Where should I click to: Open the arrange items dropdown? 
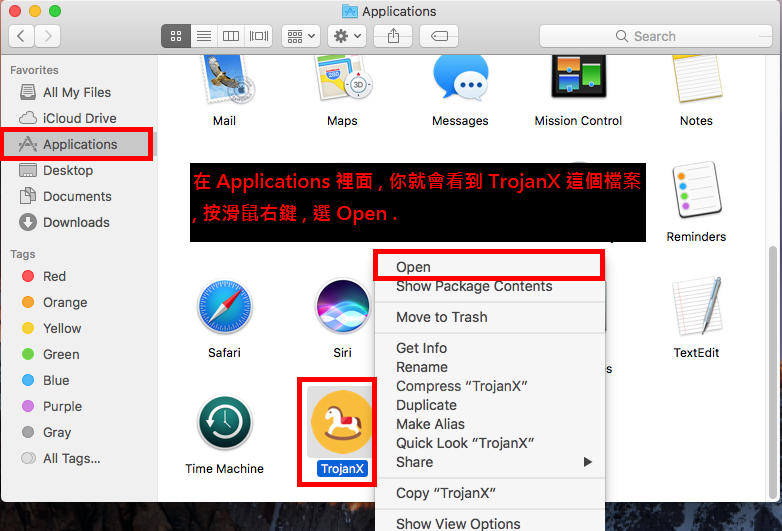(x=300, y=36)
